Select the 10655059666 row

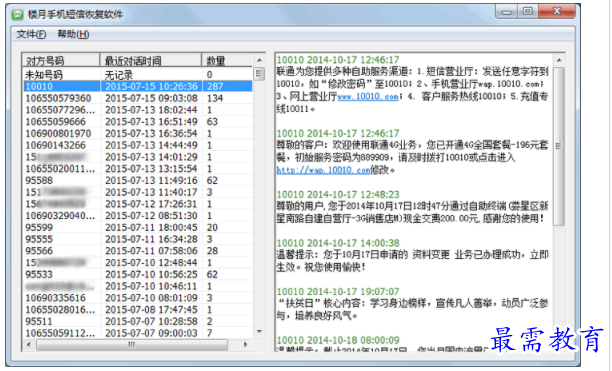coord(137,121)
